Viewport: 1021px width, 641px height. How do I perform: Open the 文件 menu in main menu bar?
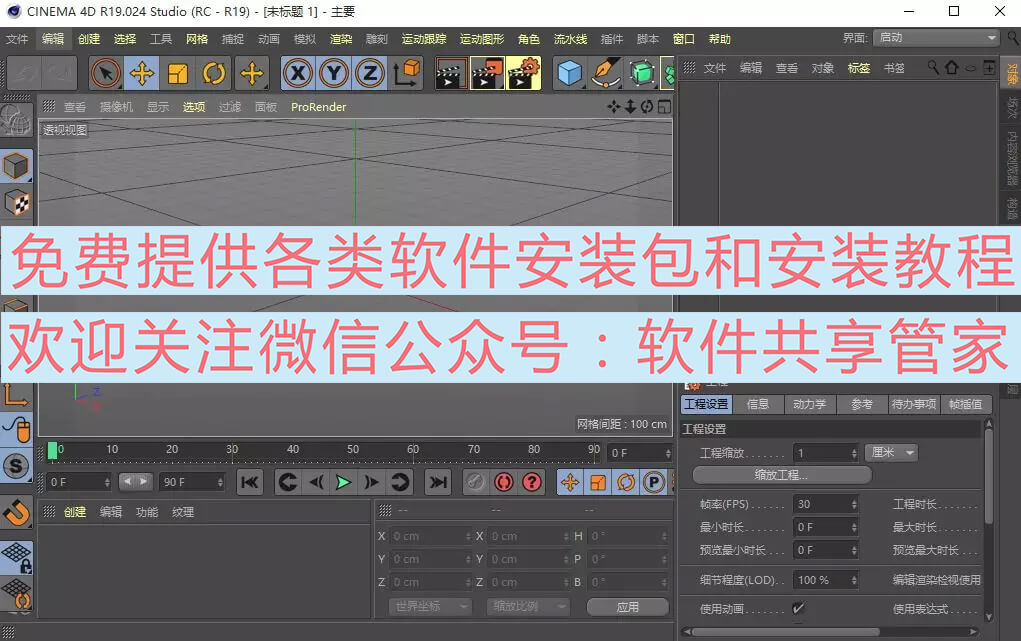pos(17,39)
